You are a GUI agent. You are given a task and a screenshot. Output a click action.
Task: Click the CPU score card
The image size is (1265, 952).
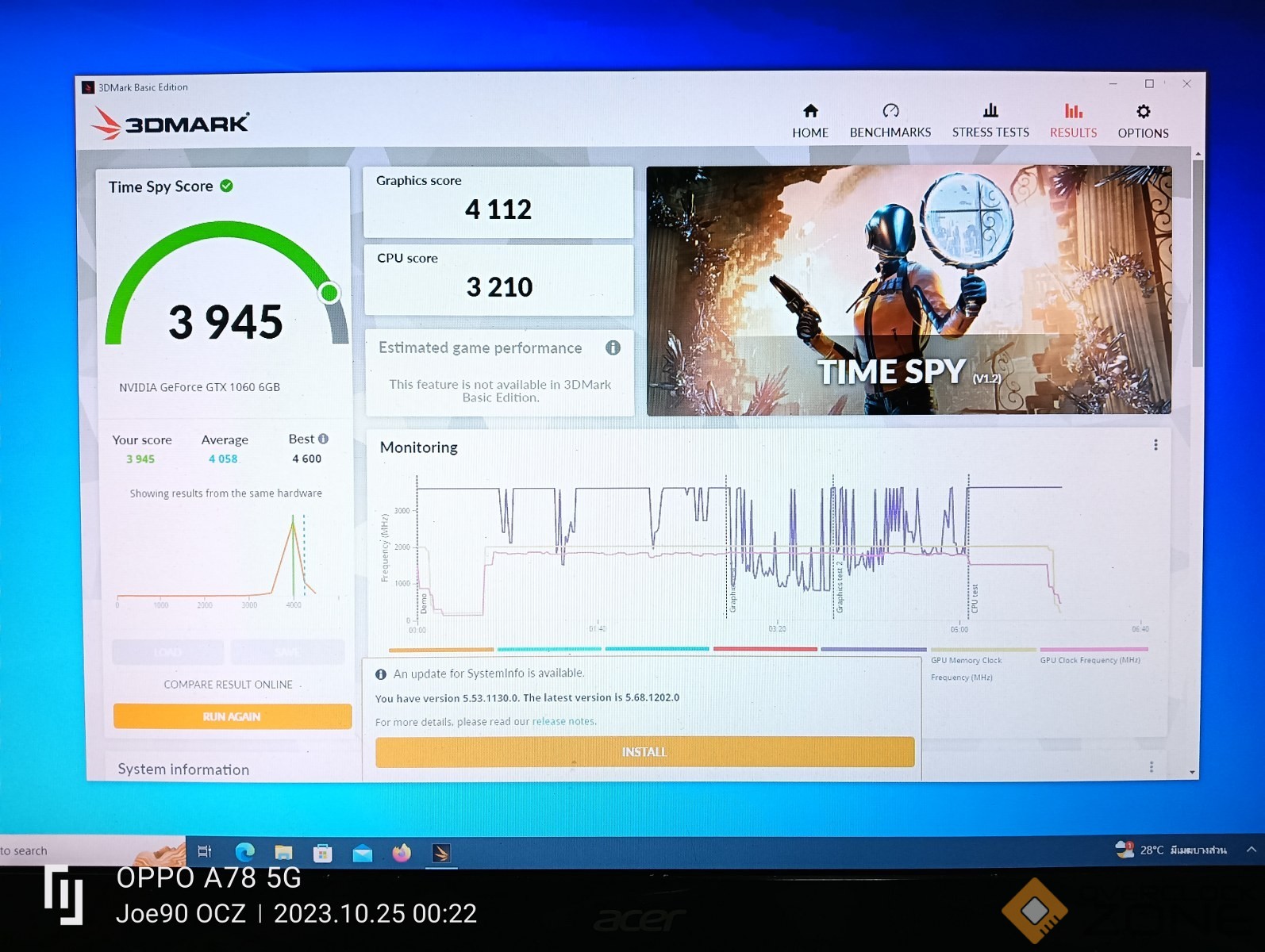pos(498,279)
